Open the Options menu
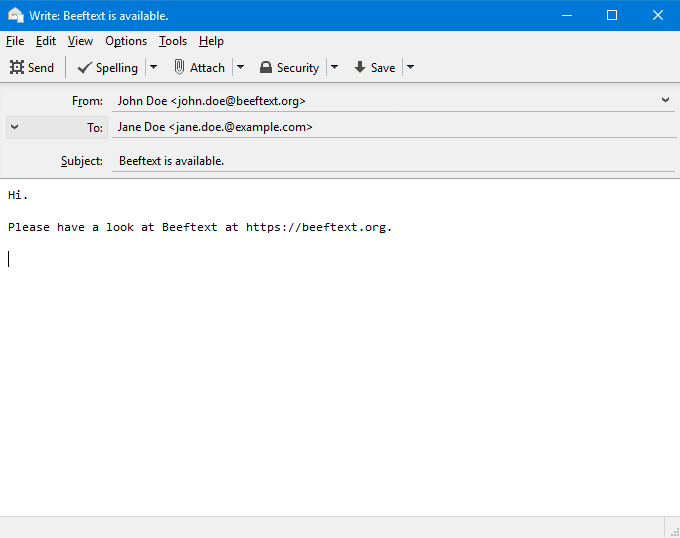Viewport: 680px width, 538px height. (126, 41)
